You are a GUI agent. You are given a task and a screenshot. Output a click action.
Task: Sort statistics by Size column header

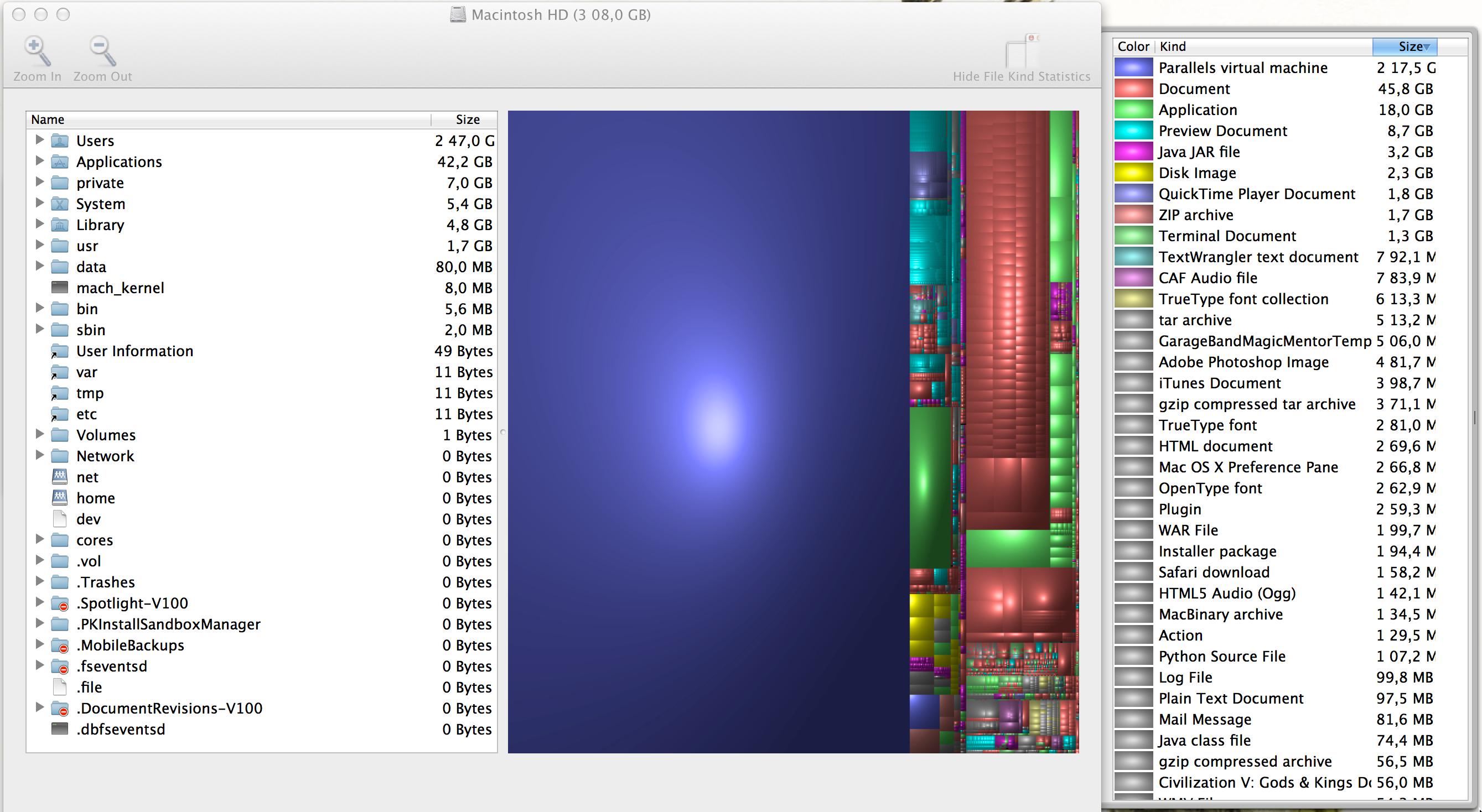[x=1405, y=46]
